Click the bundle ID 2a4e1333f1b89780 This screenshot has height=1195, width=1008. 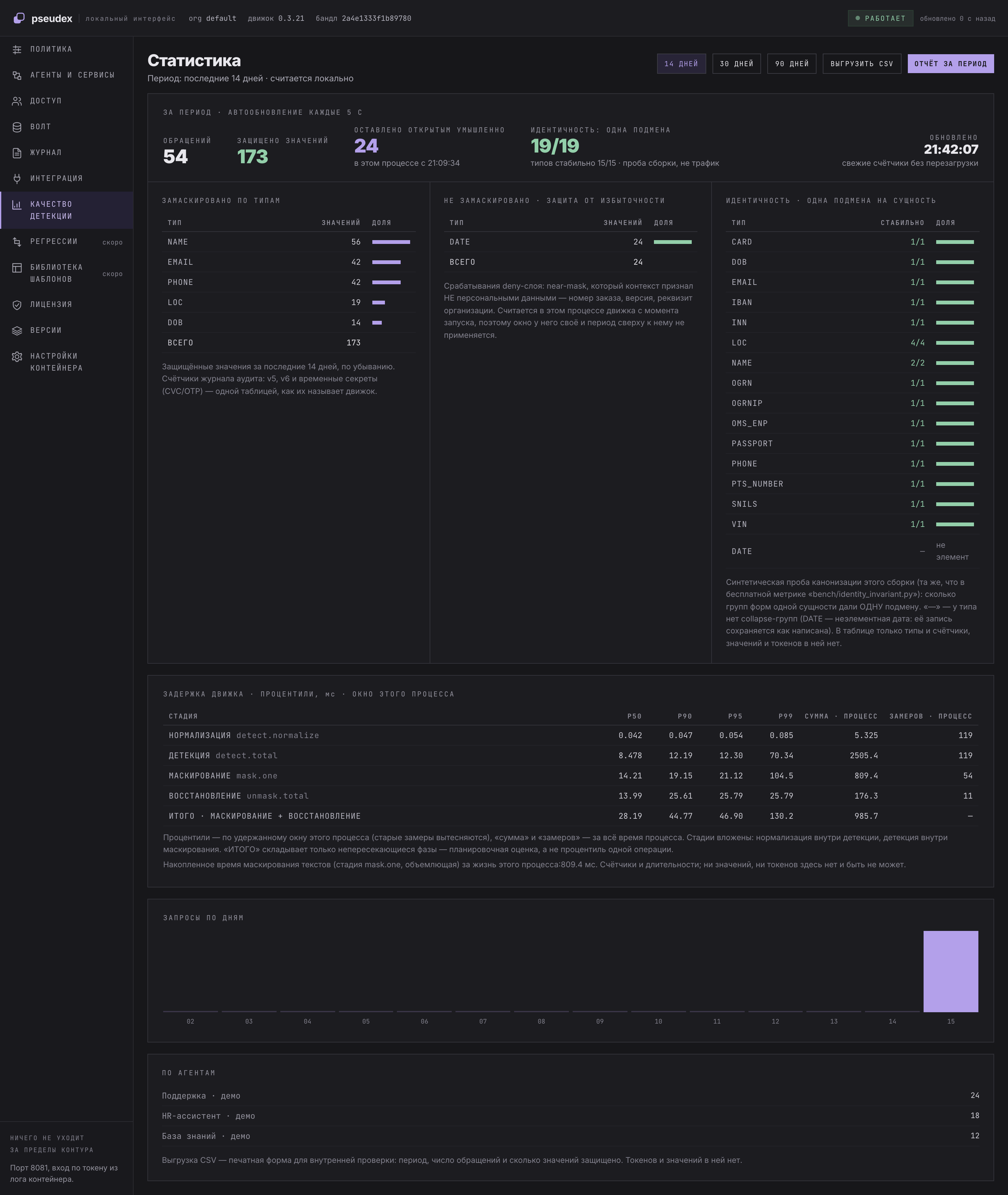coord(376,18)
